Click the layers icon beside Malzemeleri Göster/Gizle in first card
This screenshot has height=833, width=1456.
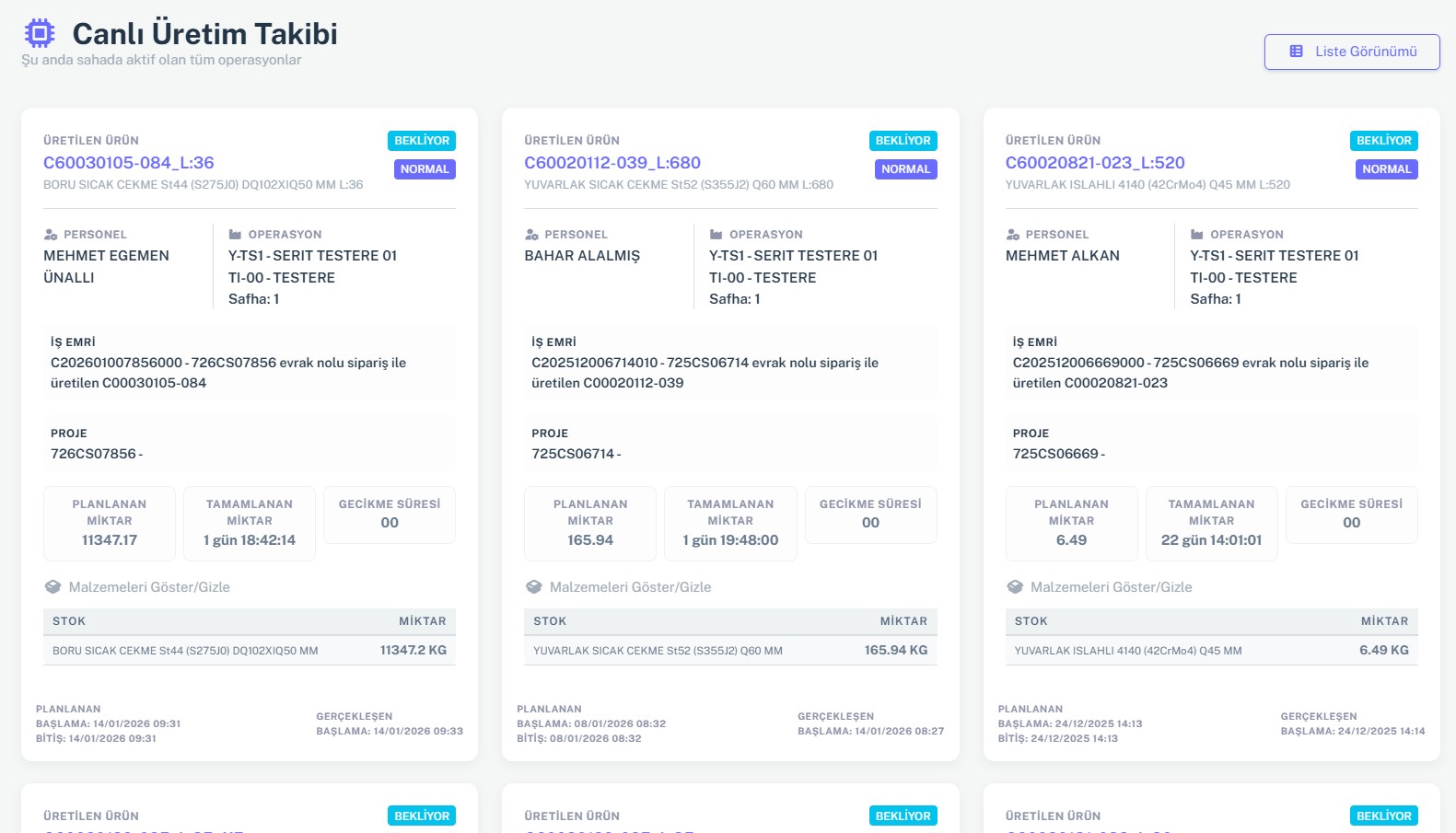52,587
